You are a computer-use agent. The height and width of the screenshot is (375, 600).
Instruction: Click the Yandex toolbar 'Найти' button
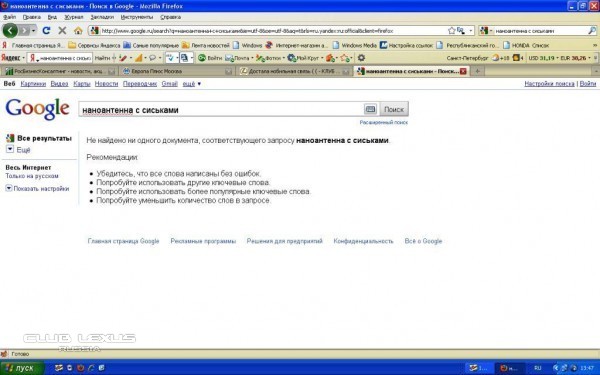click(102, 58)
